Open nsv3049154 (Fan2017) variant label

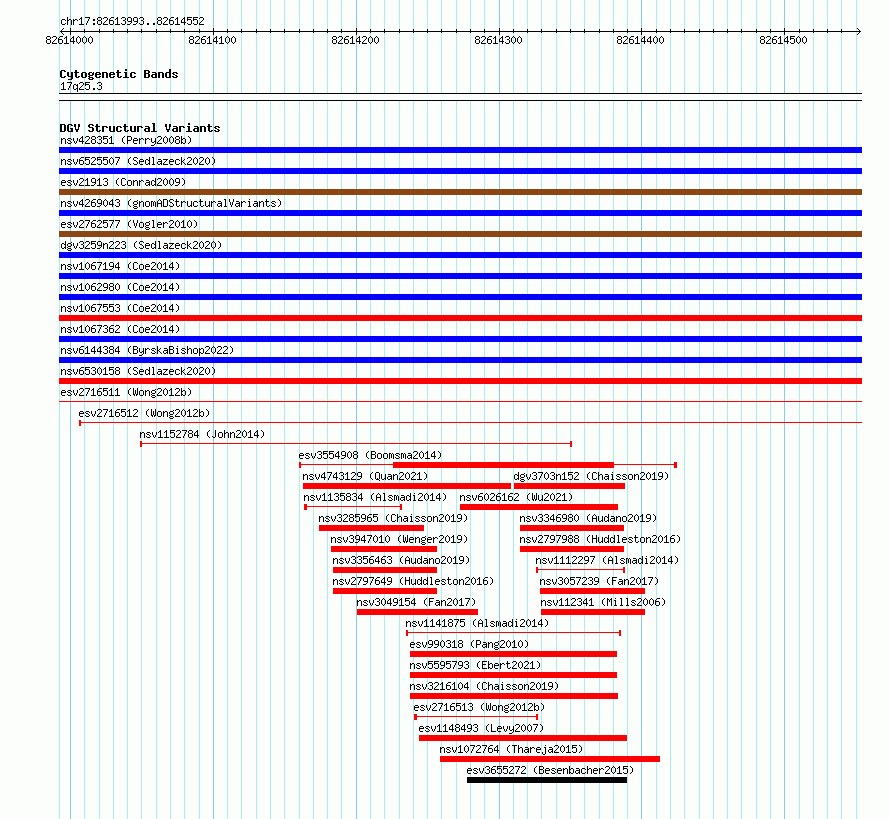(x=416, y=602)
